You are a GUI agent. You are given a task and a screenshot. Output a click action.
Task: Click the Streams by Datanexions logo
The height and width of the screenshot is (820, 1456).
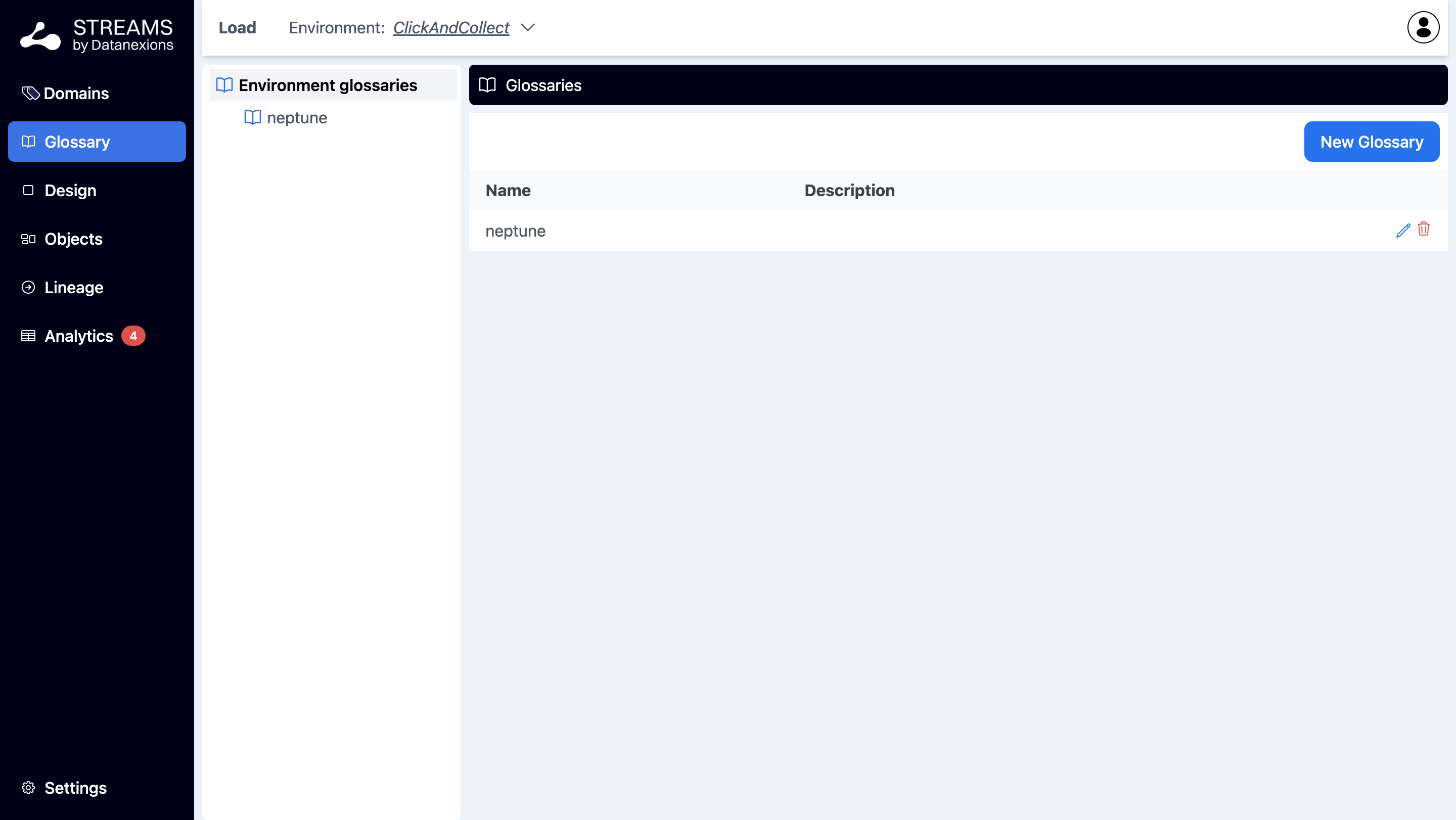pyautogui.click(x=96, y=35)
